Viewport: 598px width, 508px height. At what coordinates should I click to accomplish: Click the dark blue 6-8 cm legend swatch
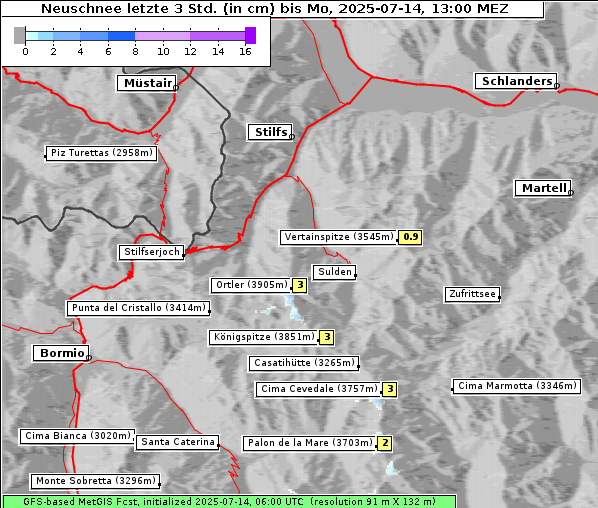click(x=122, y=36)
